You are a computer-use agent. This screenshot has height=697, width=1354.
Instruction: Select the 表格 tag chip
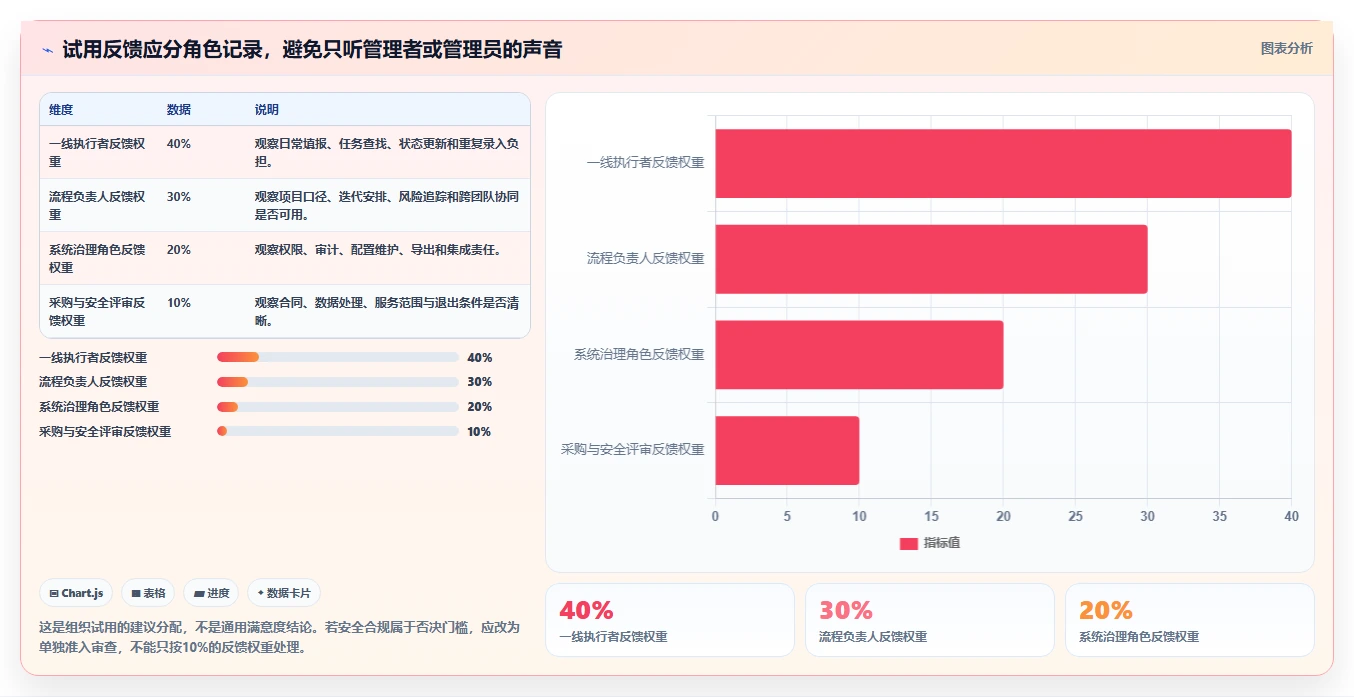point(148,593)
